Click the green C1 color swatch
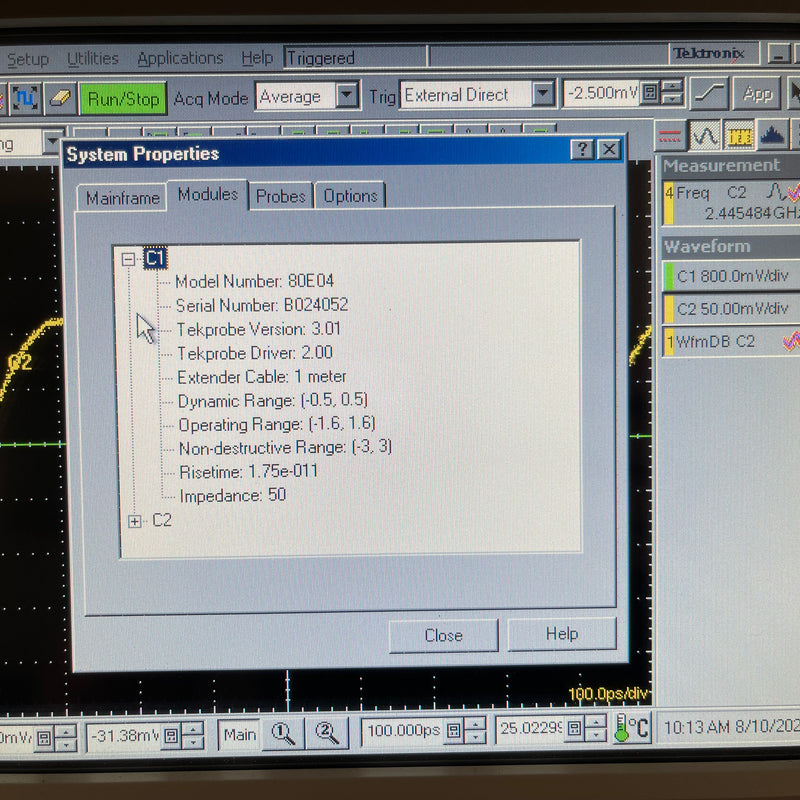 (669, 276)
